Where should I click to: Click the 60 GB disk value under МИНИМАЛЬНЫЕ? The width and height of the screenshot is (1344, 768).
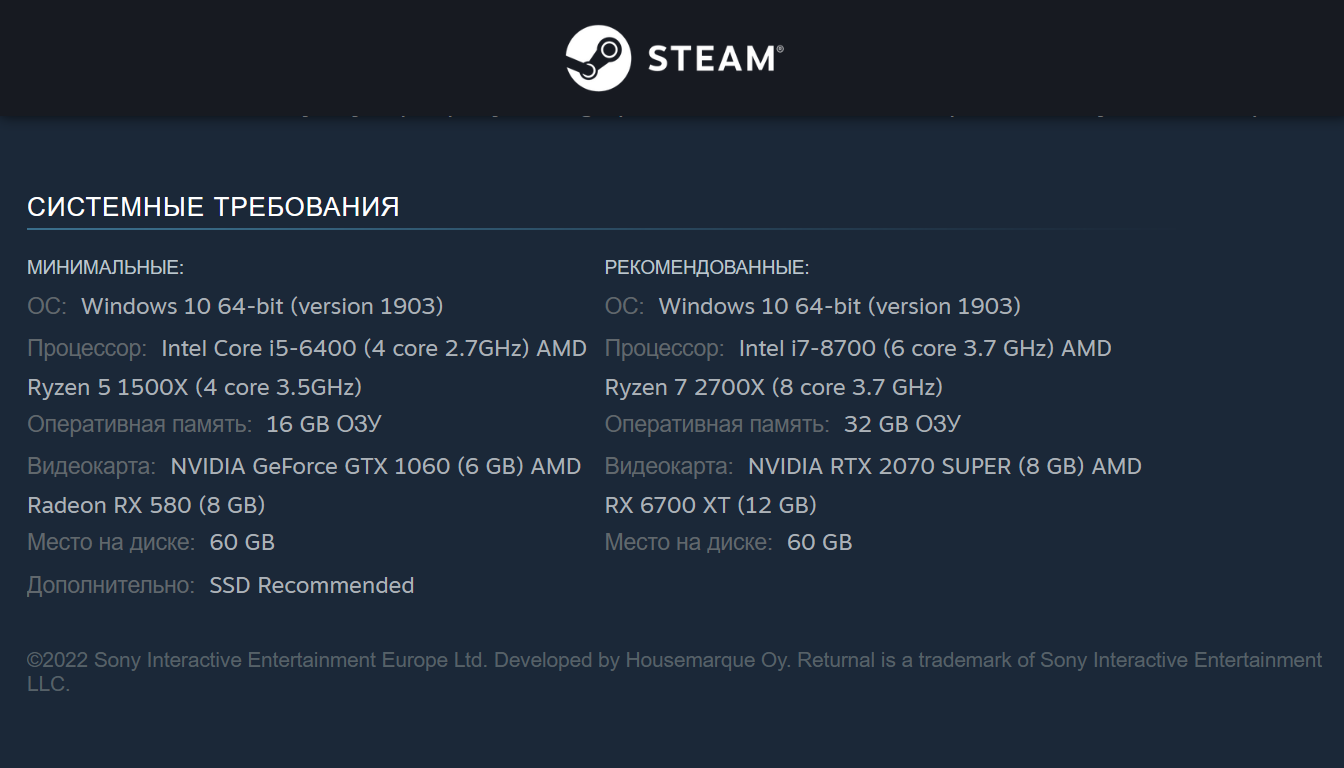(242, 542)
